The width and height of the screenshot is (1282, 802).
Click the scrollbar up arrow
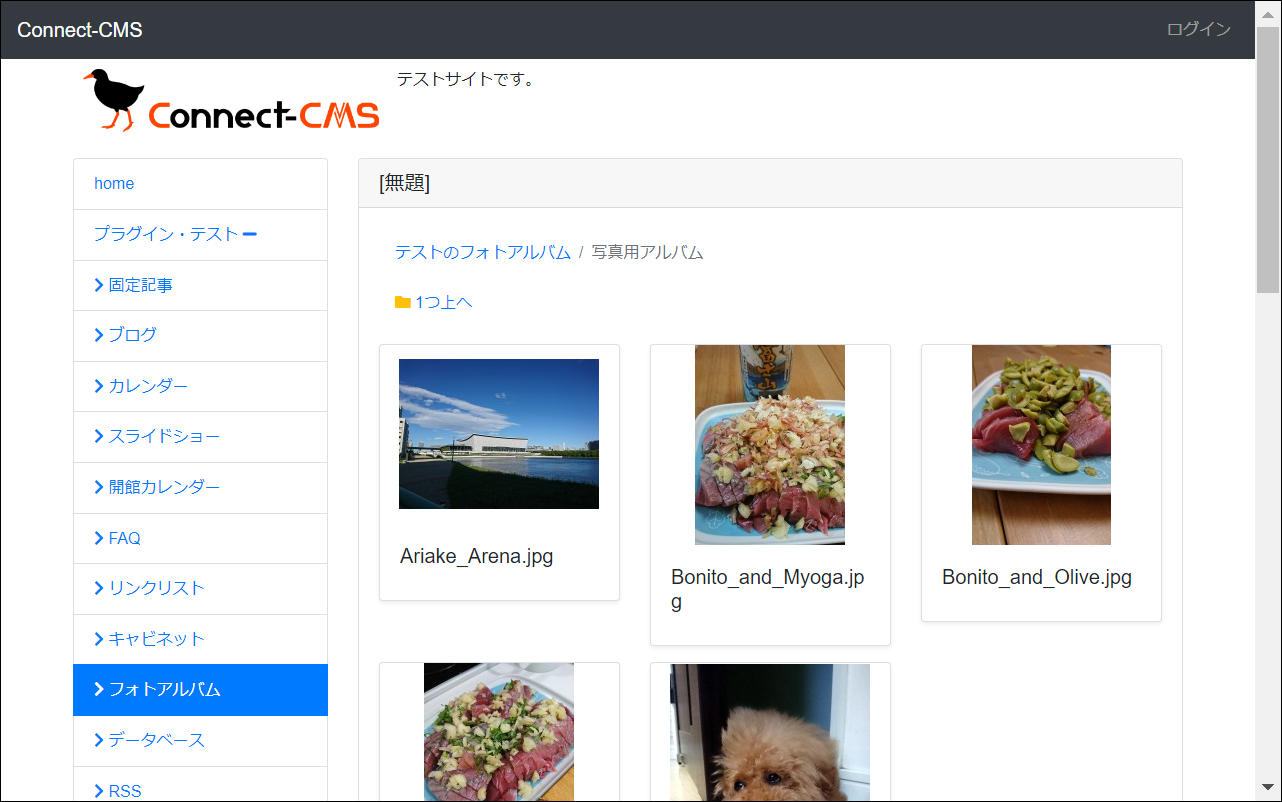click(1268, 14)
